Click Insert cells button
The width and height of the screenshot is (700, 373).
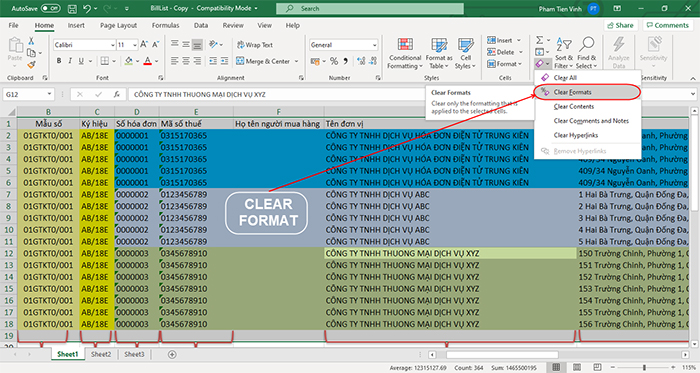500,40
